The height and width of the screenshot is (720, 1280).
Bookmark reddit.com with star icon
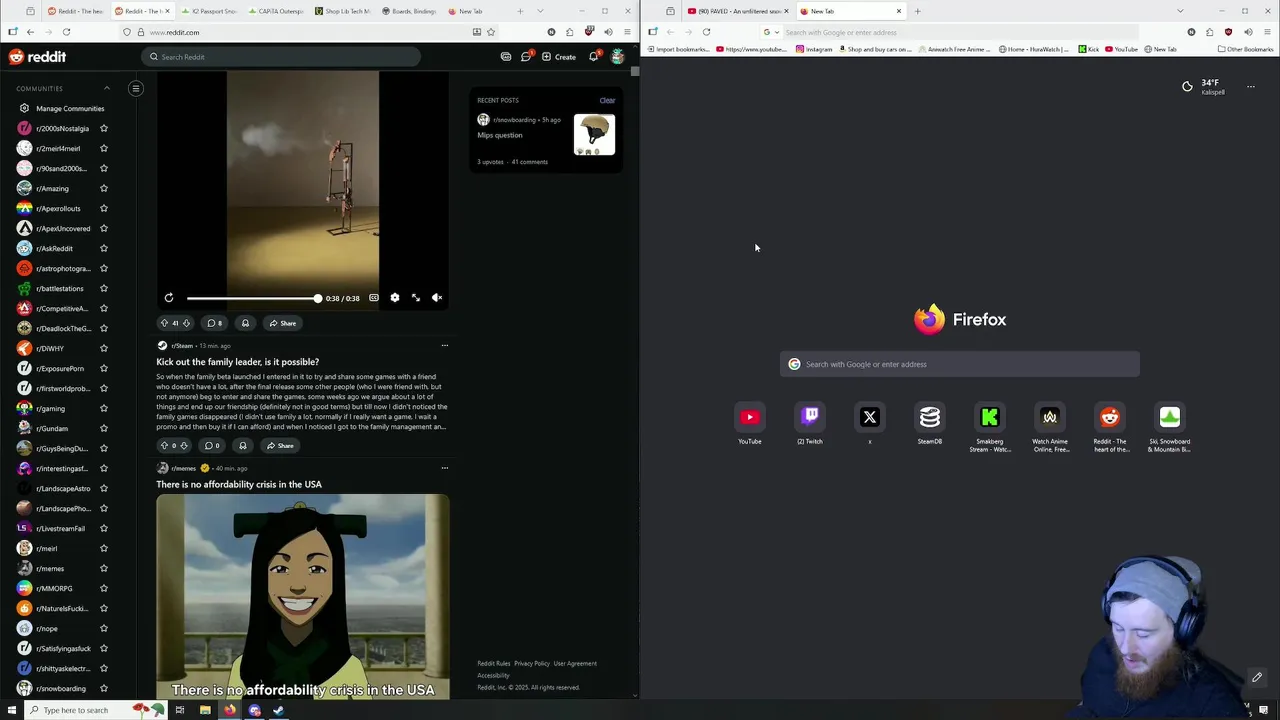click(x=491, y=32)
